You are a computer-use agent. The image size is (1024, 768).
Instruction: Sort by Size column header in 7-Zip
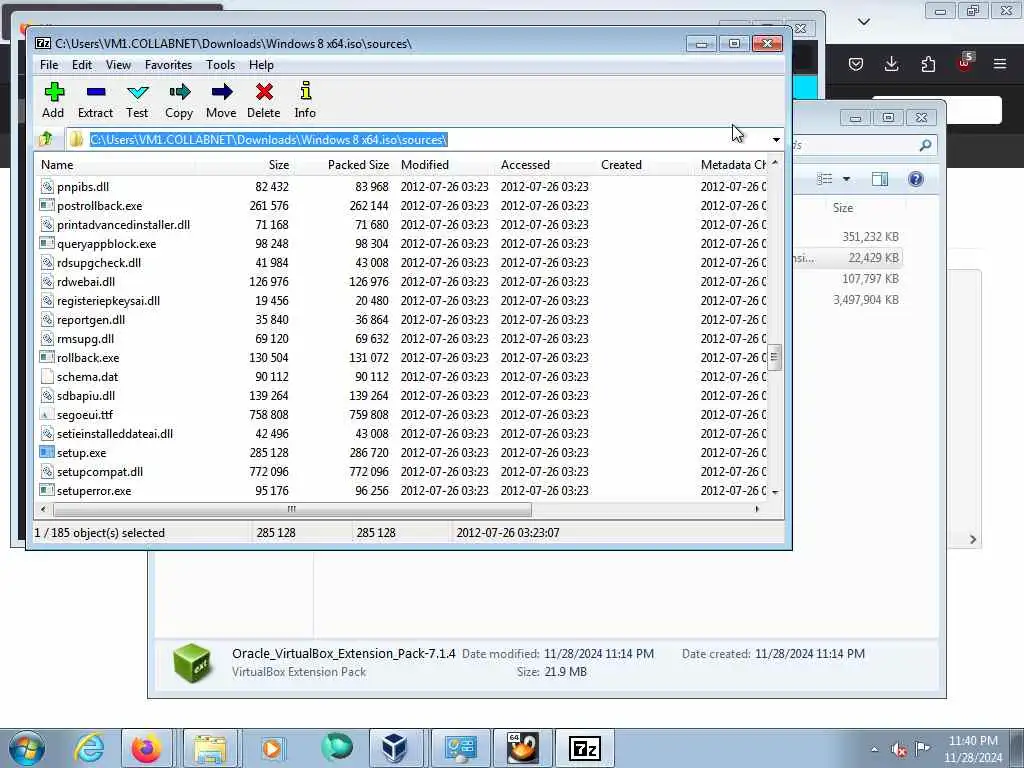click(244, 165)
